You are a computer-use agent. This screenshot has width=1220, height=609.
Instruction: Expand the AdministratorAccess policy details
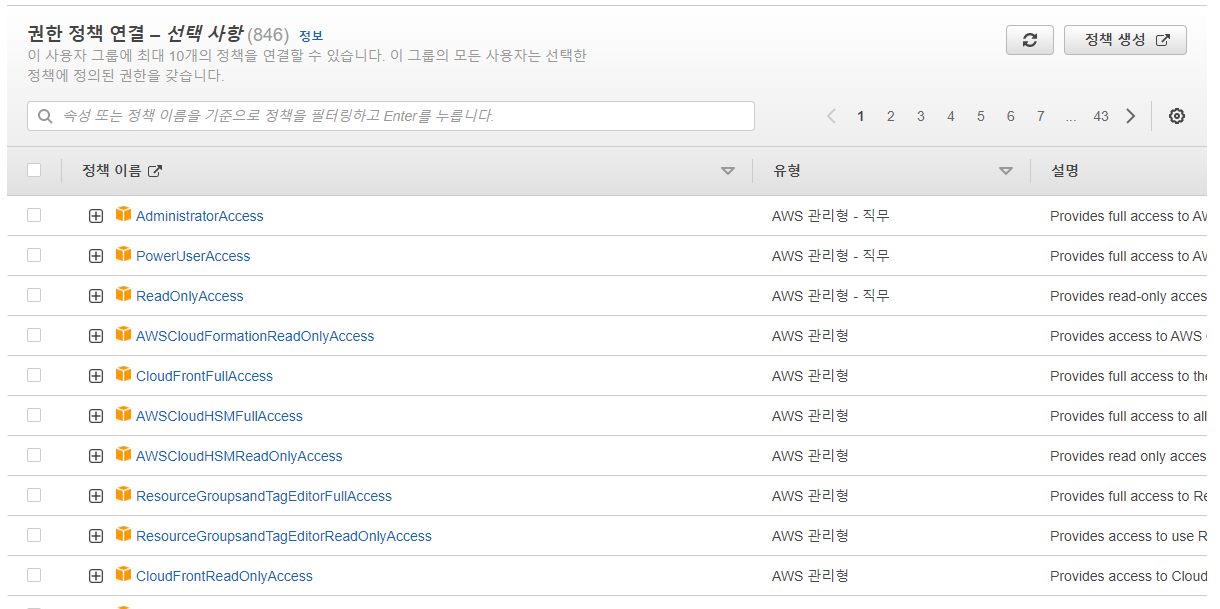coord(96,216)
